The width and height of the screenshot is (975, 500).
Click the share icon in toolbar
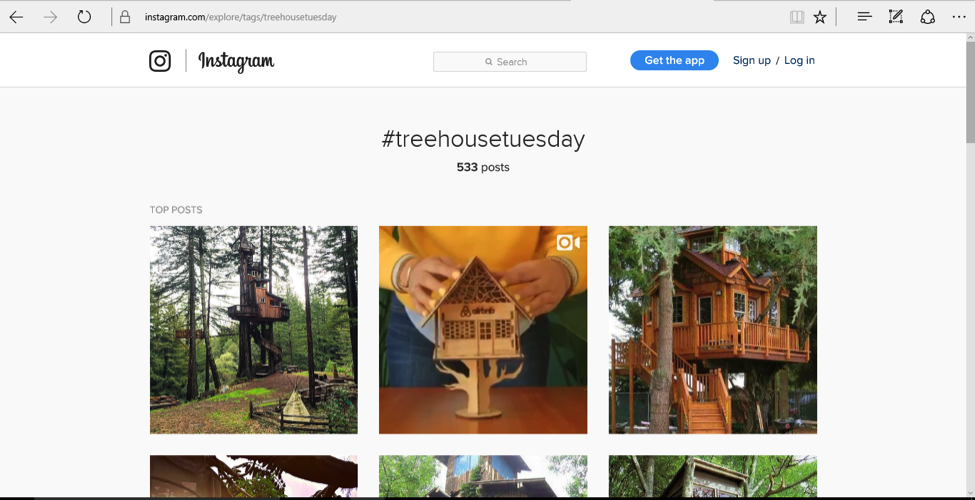tap(928, 17)
